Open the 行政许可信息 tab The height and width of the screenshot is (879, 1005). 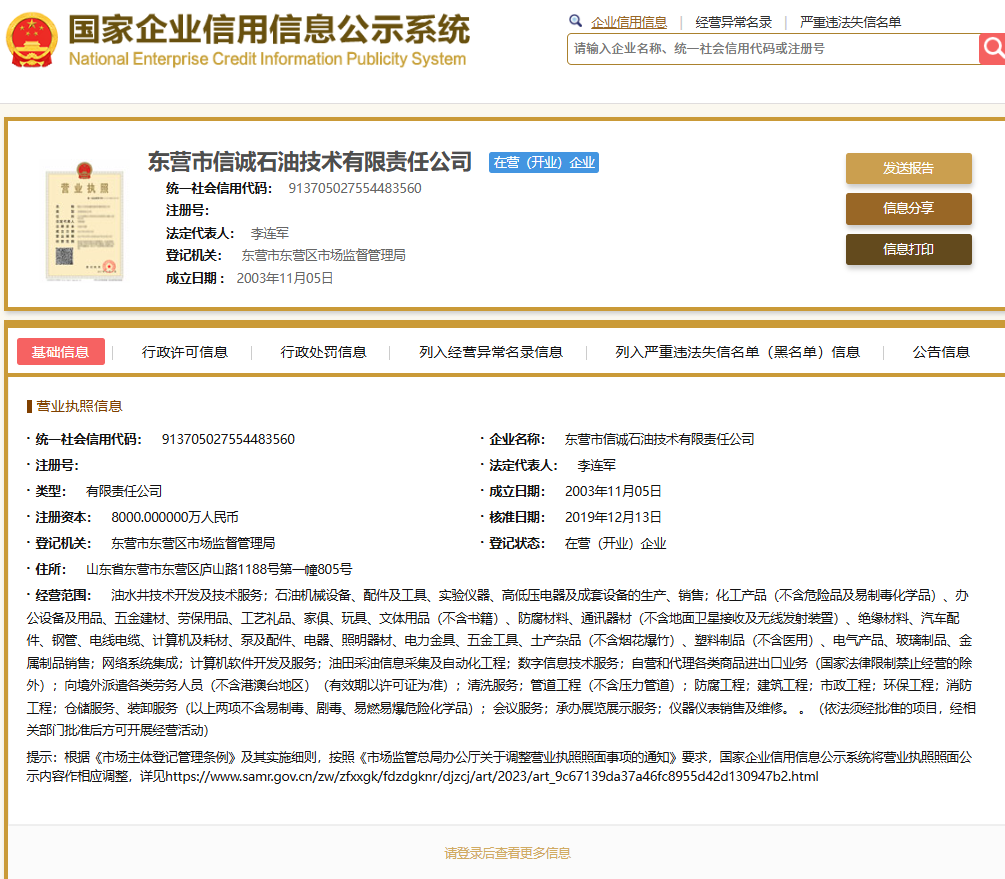185,352
